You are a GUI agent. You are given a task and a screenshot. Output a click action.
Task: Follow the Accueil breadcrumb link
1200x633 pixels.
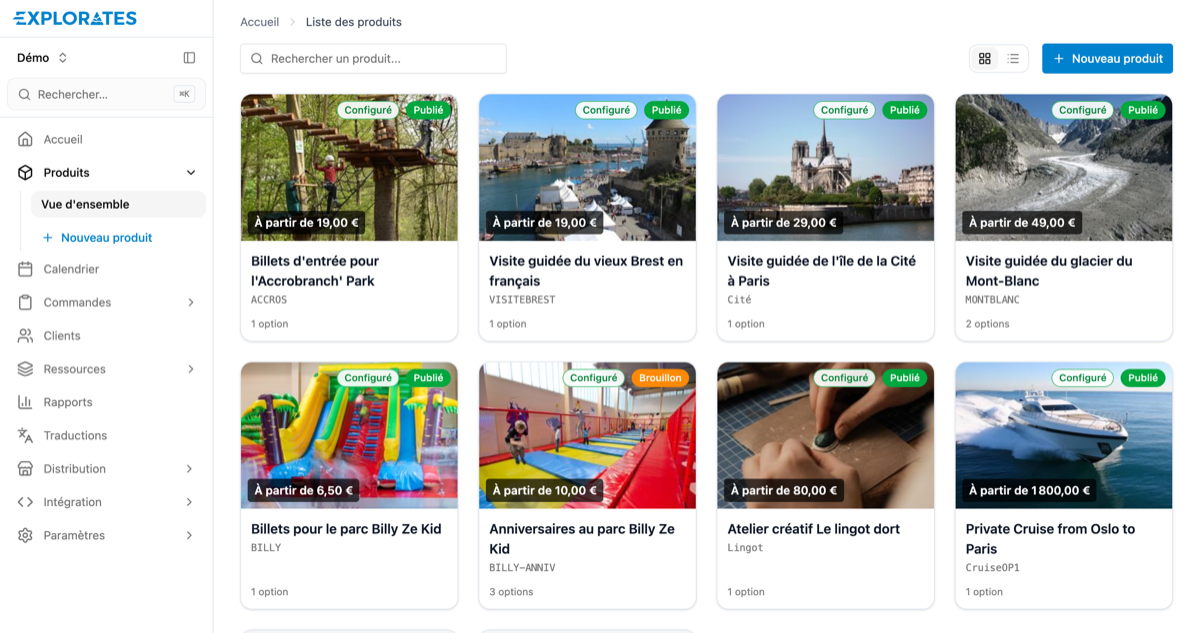coord(260,22)
